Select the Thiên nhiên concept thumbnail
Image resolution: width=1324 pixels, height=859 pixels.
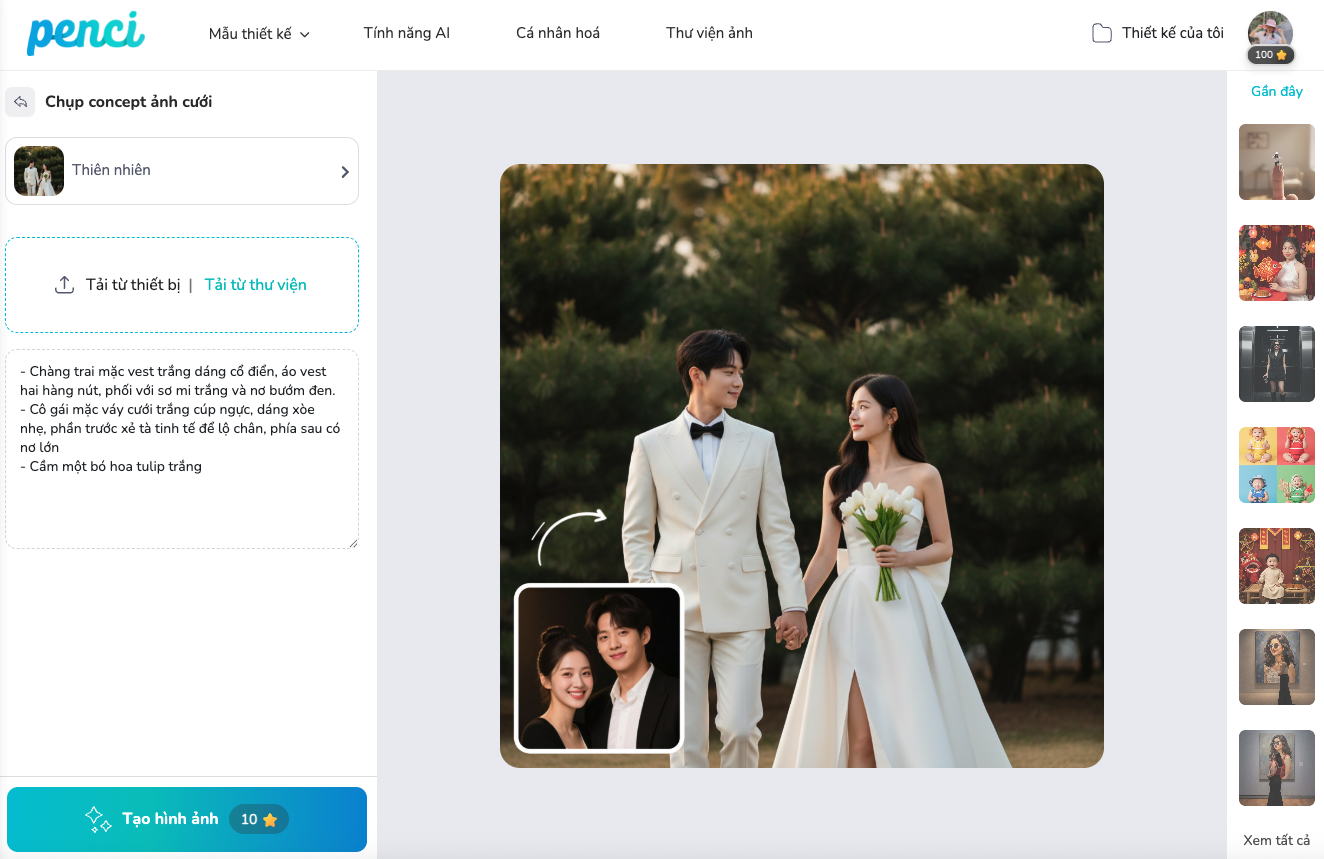39,171
